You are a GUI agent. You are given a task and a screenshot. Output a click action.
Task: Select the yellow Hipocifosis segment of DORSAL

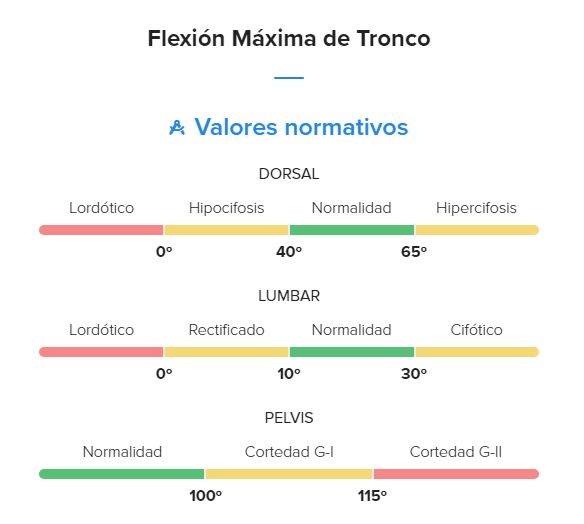(226, 230)
